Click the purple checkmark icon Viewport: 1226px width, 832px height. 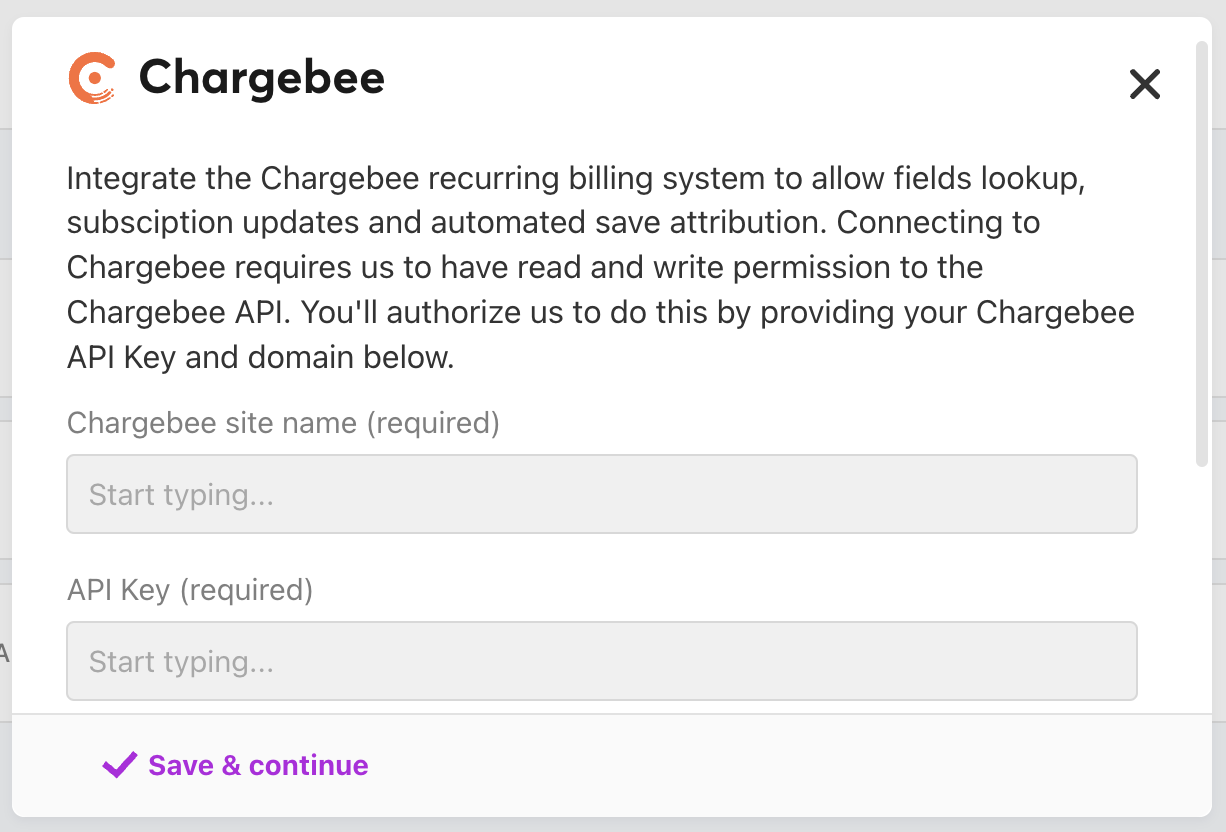coord(120,765)
